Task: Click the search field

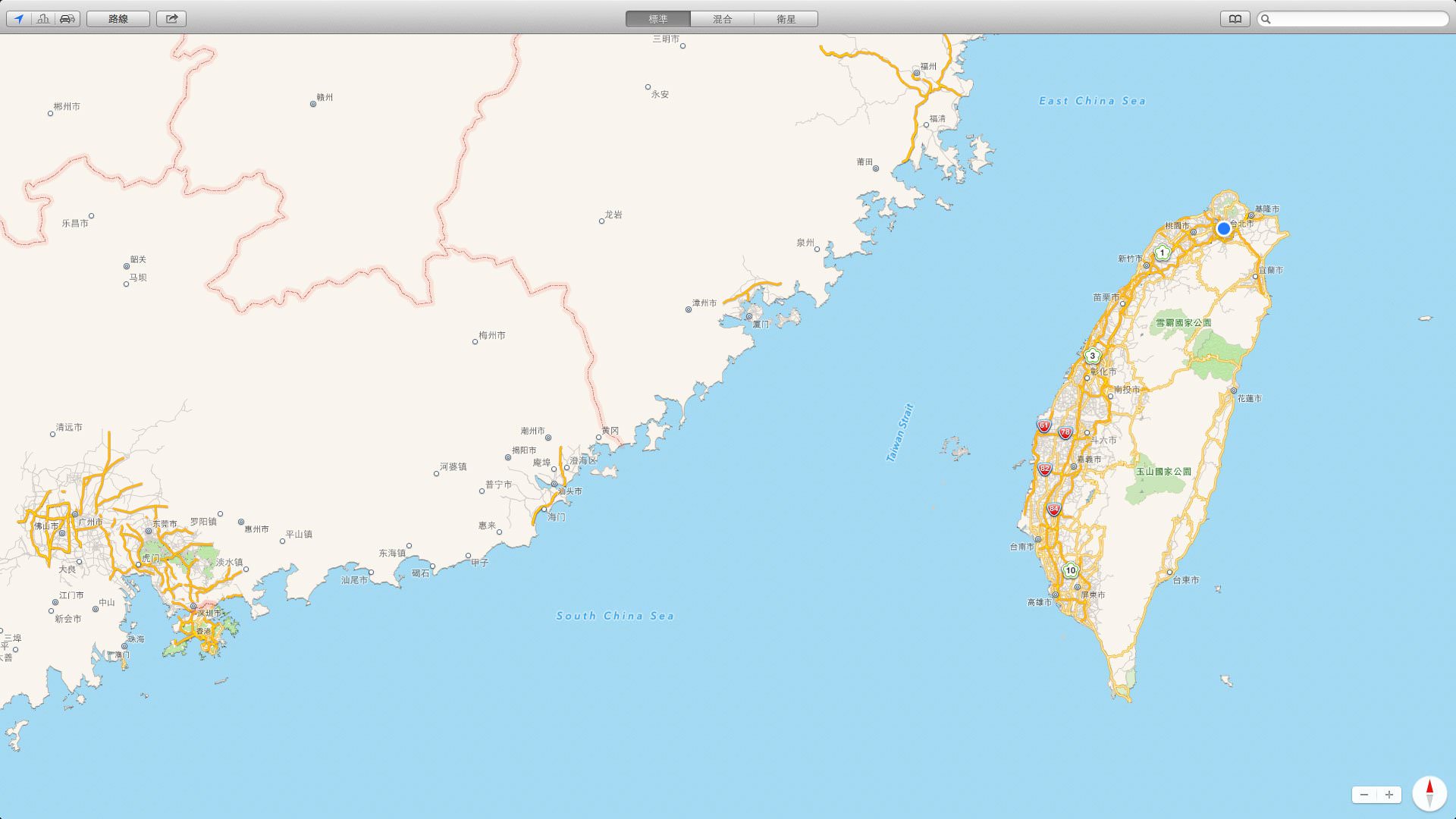Action: 1357,19
